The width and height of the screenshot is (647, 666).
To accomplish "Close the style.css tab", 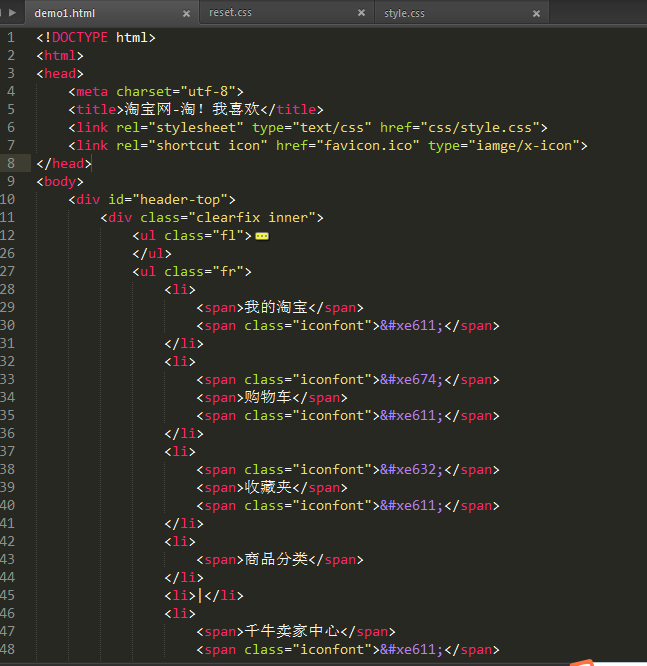I will (x=536, y=14).
